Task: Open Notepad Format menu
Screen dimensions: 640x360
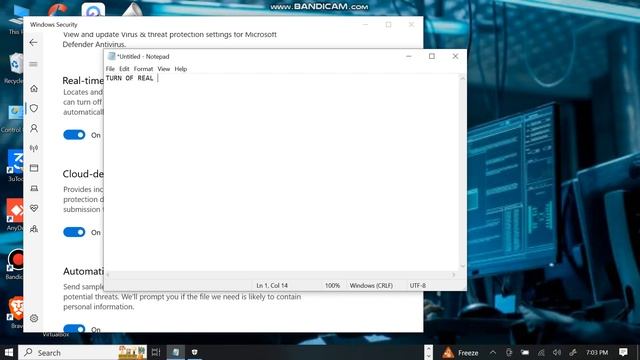Action: (143, 69)
